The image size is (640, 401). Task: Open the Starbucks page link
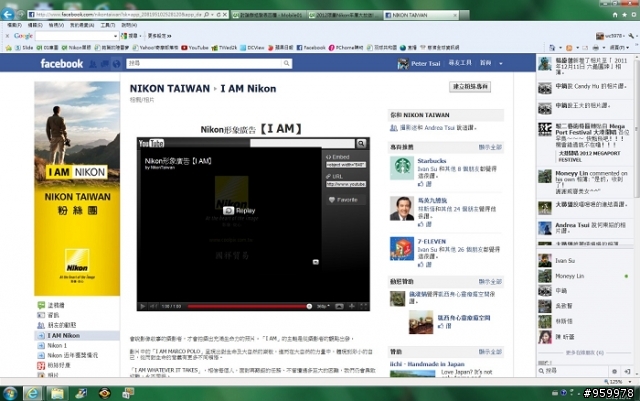point(432,161)
